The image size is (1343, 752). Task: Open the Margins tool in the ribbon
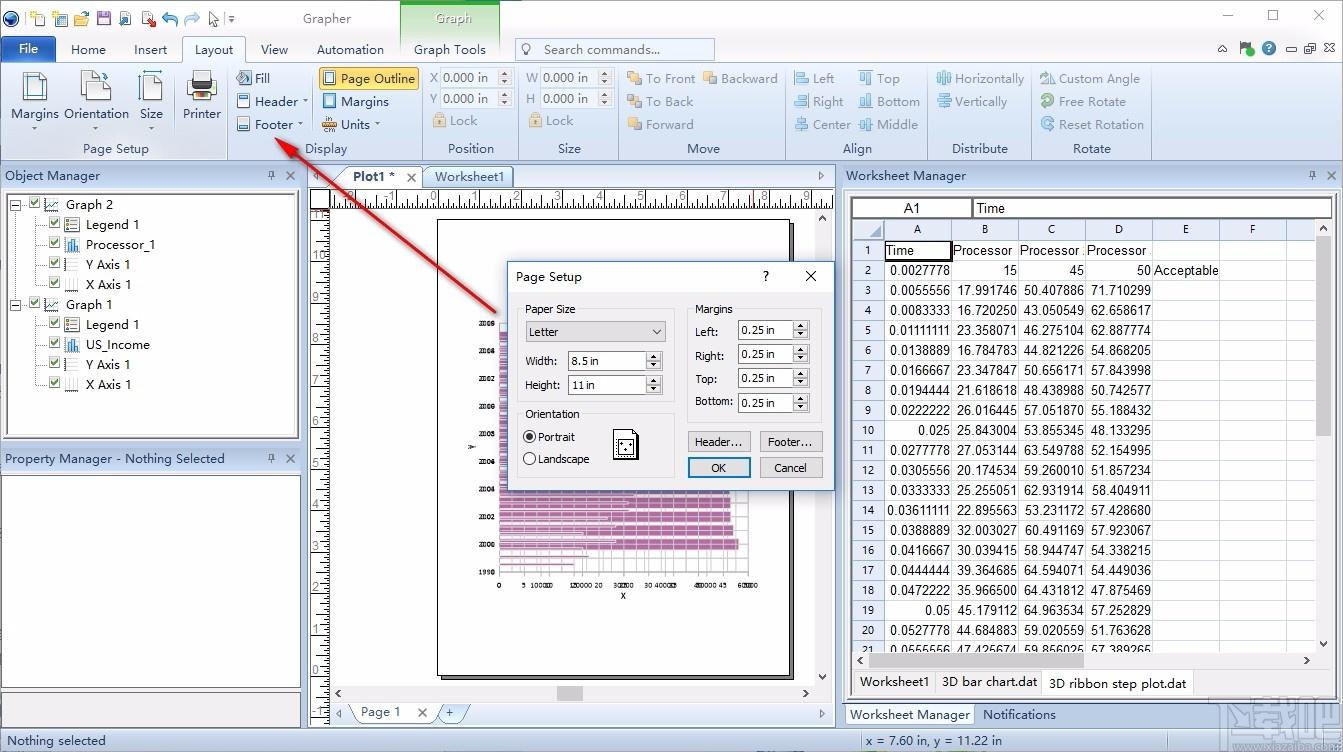pyautogui.click(x=35, y=96)
